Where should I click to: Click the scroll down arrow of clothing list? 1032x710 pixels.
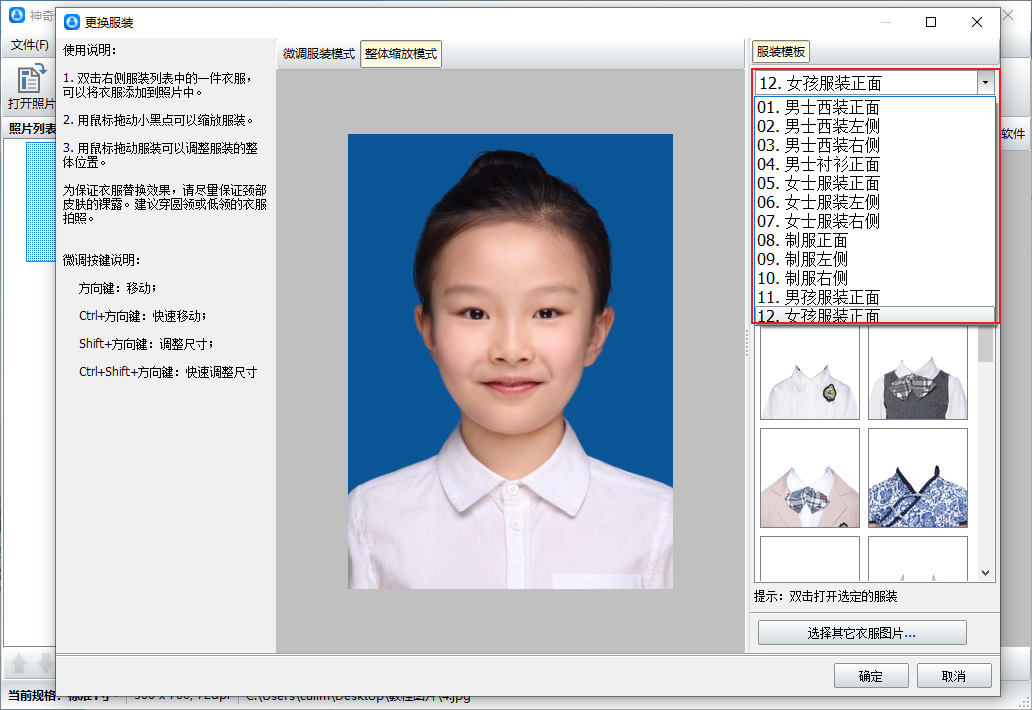click(x=985, y=573)
